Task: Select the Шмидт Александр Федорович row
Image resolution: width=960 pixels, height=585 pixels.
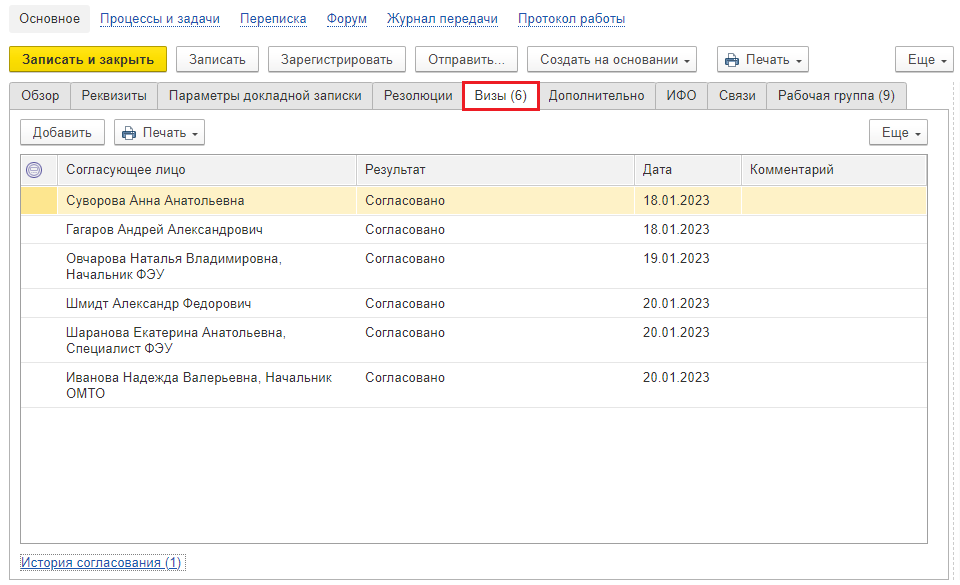Action: pos(159,304)
